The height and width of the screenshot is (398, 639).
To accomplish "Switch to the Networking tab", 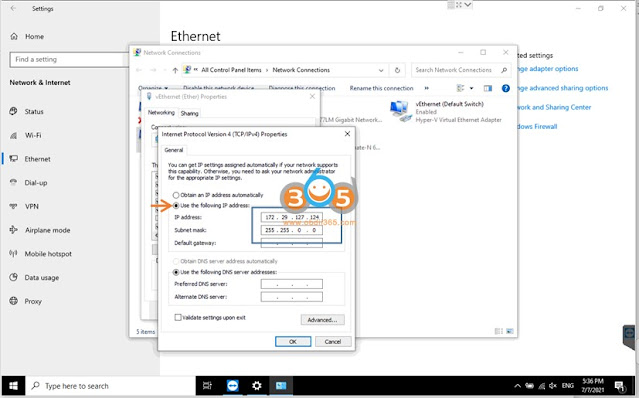I will [161, 112].
